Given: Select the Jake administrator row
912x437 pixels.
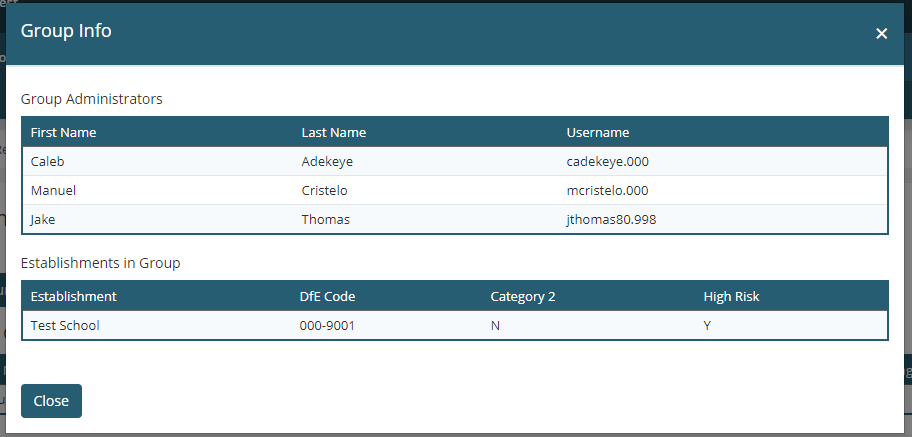Looking at the screenshot, I should click(x=43, y=219).
